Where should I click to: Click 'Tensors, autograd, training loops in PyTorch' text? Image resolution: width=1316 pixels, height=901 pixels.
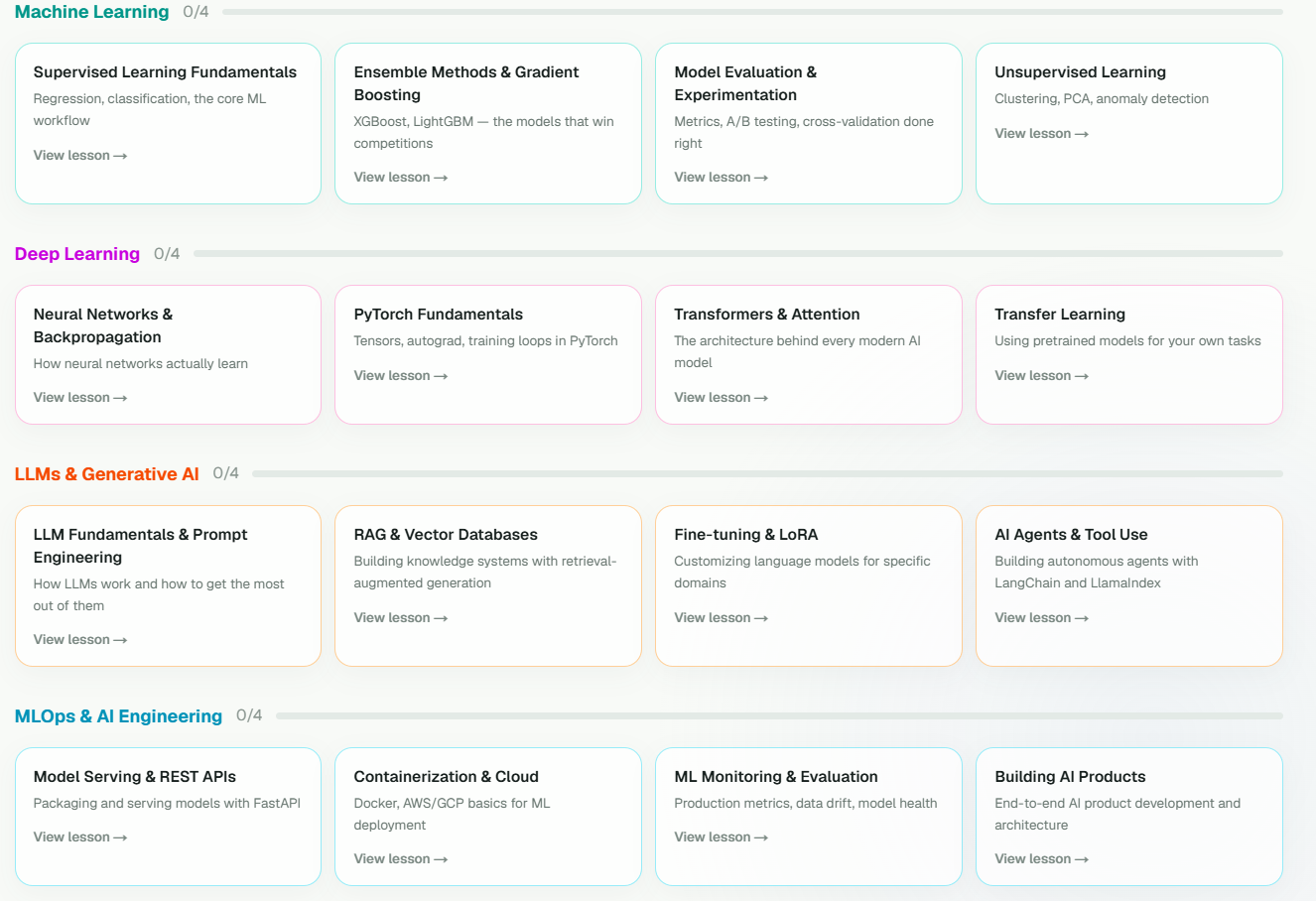(x=486, y=341)
